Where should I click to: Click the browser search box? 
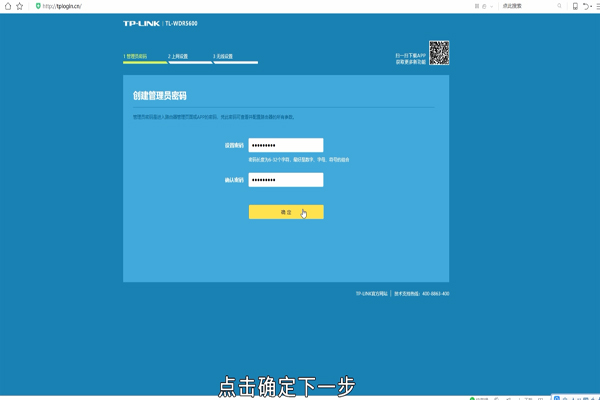[x=528, y=6]
